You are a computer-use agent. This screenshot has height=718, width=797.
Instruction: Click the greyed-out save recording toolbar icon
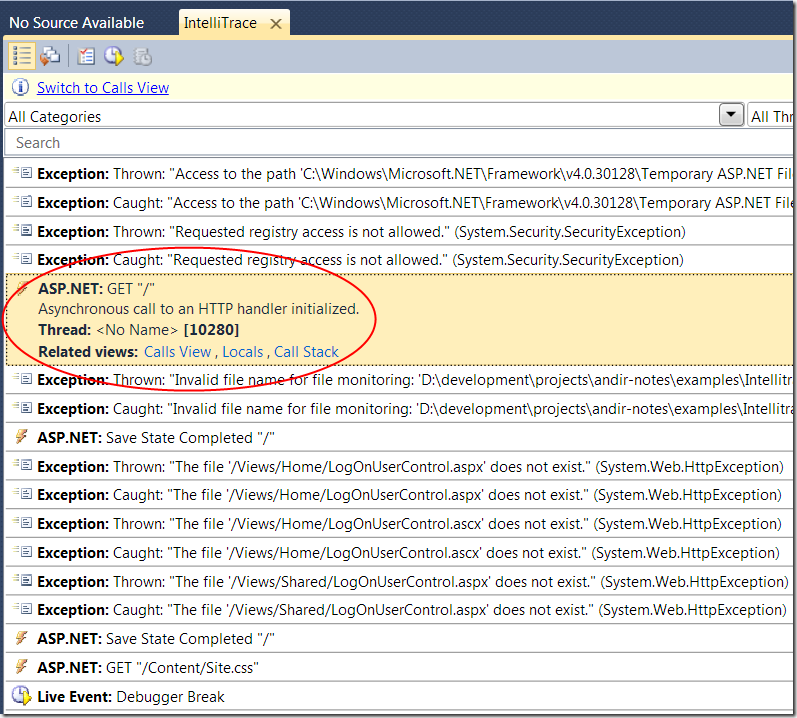(142, 56)
